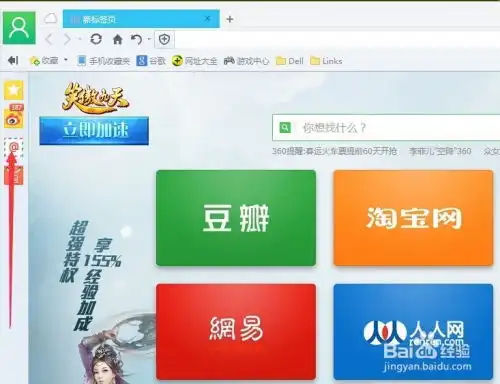Focus the 你想找什么？ search box
Viewport: 500px width, 384px height.
pos(386,127)
